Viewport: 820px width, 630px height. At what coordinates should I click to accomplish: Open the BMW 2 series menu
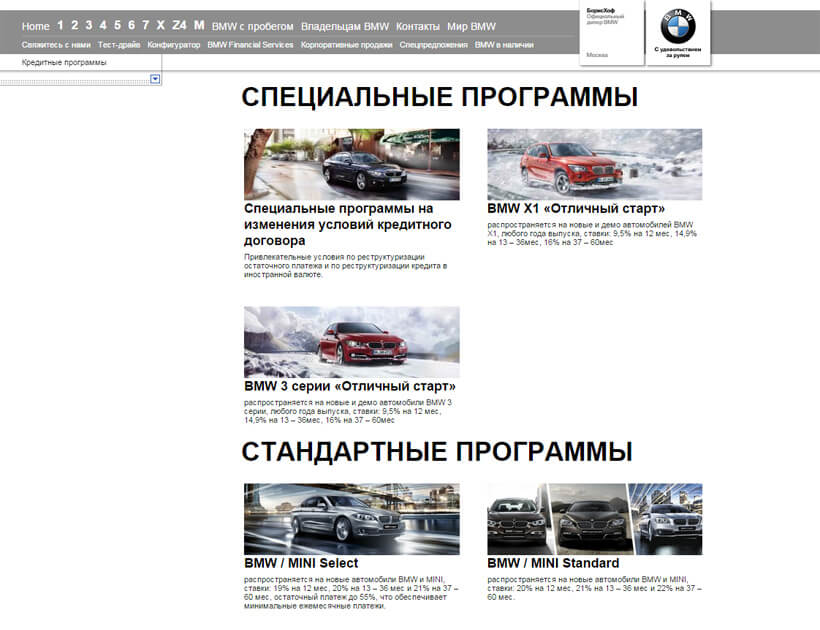pos(74,25)
